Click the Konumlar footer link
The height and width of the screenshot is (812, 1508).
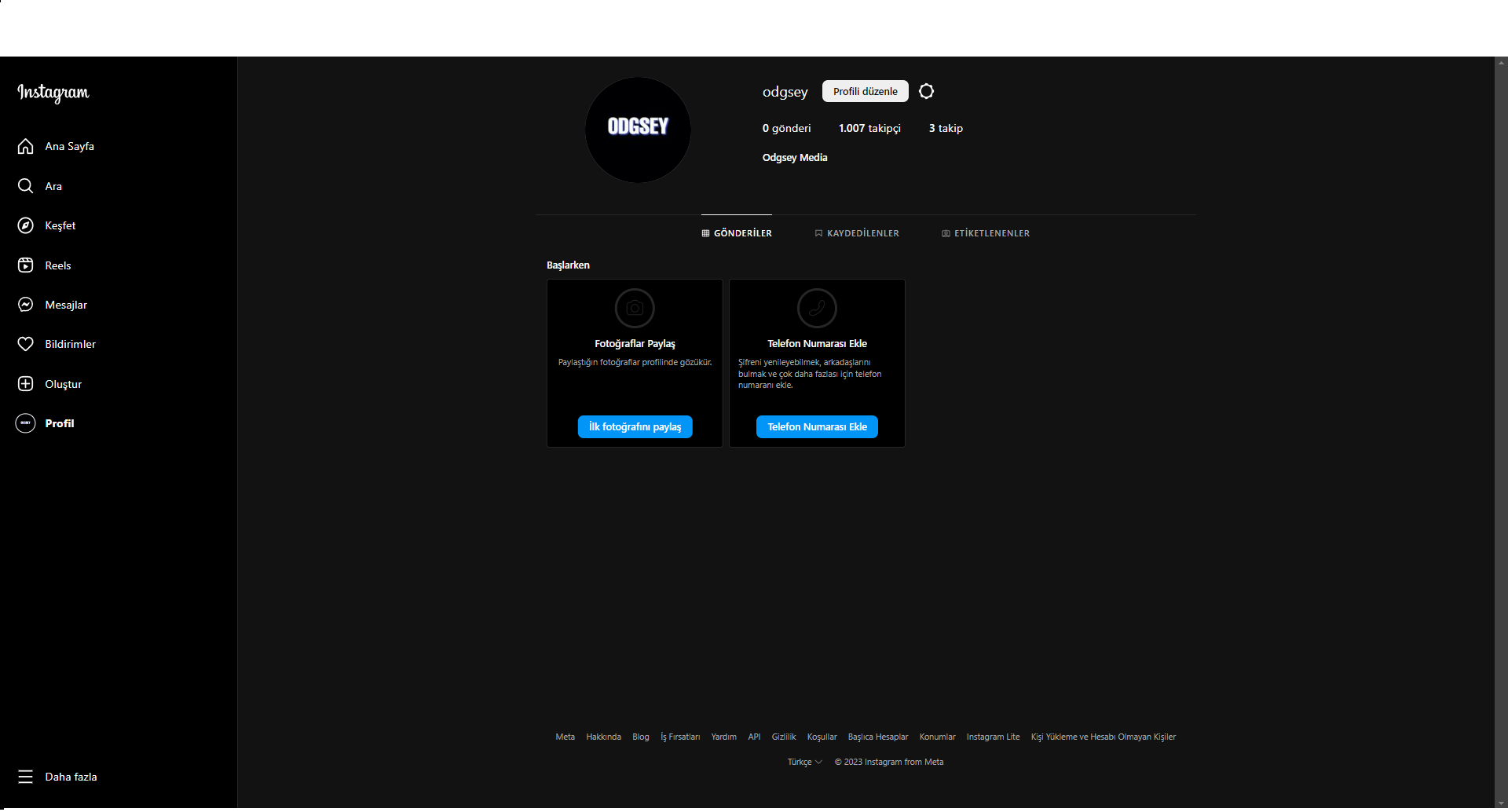(x=938, y=737)
